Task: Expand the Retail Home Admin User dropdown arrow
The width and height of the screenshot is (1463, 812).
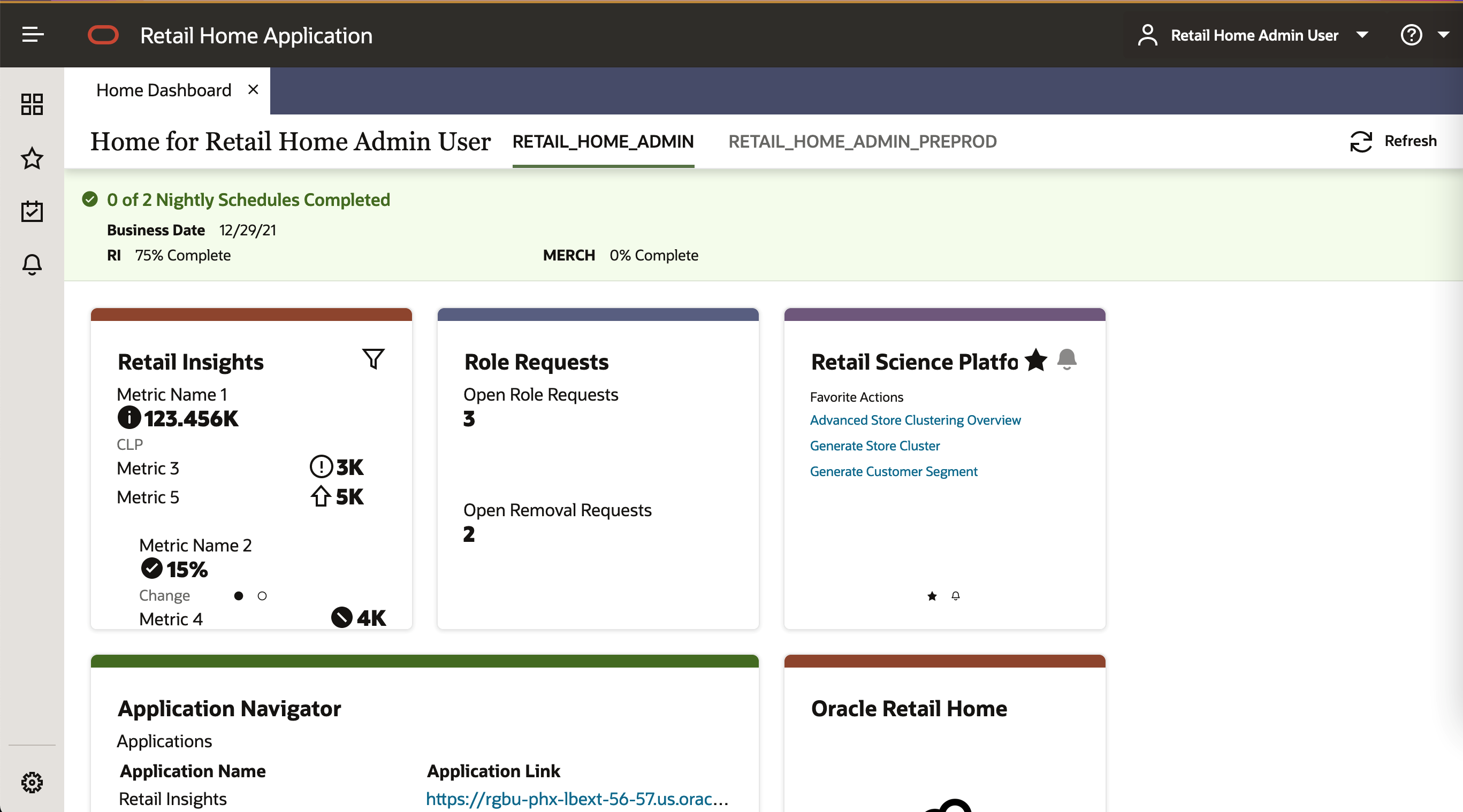Action: (1362, 35)
